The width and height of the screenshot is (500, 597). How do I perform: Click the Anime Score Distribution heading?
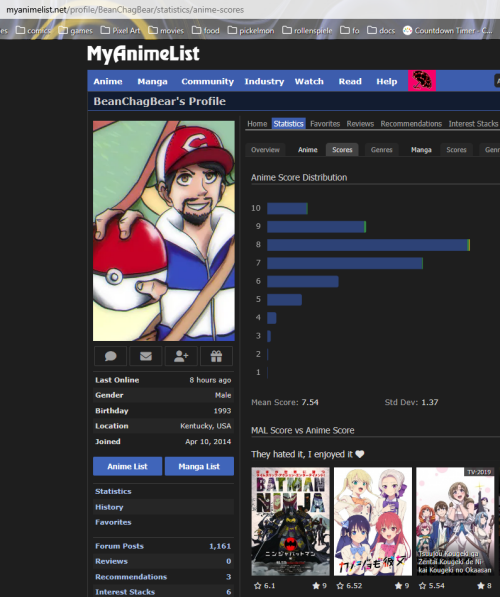[299, 177]
